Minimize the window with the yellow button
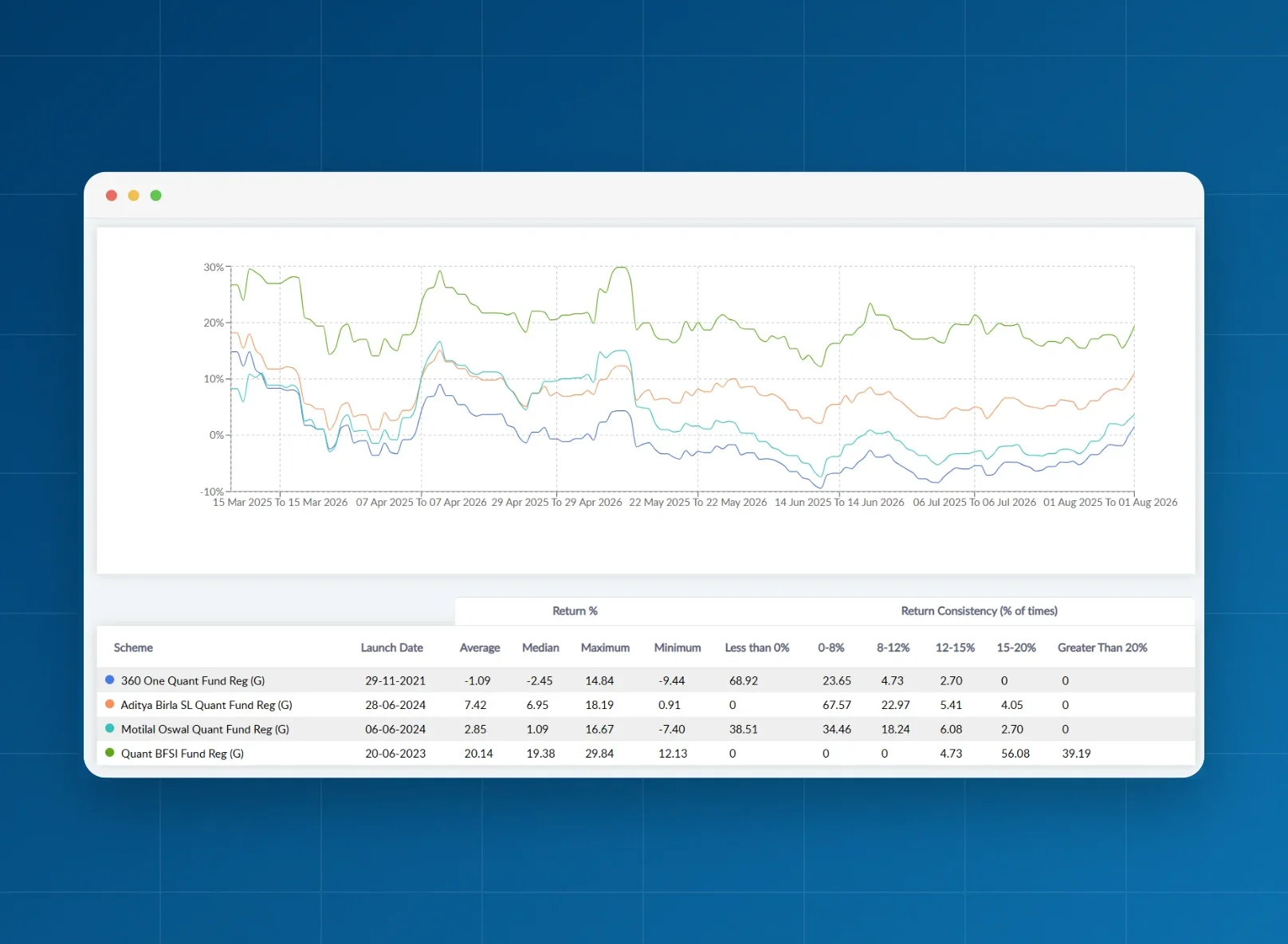 click(134, 195)
